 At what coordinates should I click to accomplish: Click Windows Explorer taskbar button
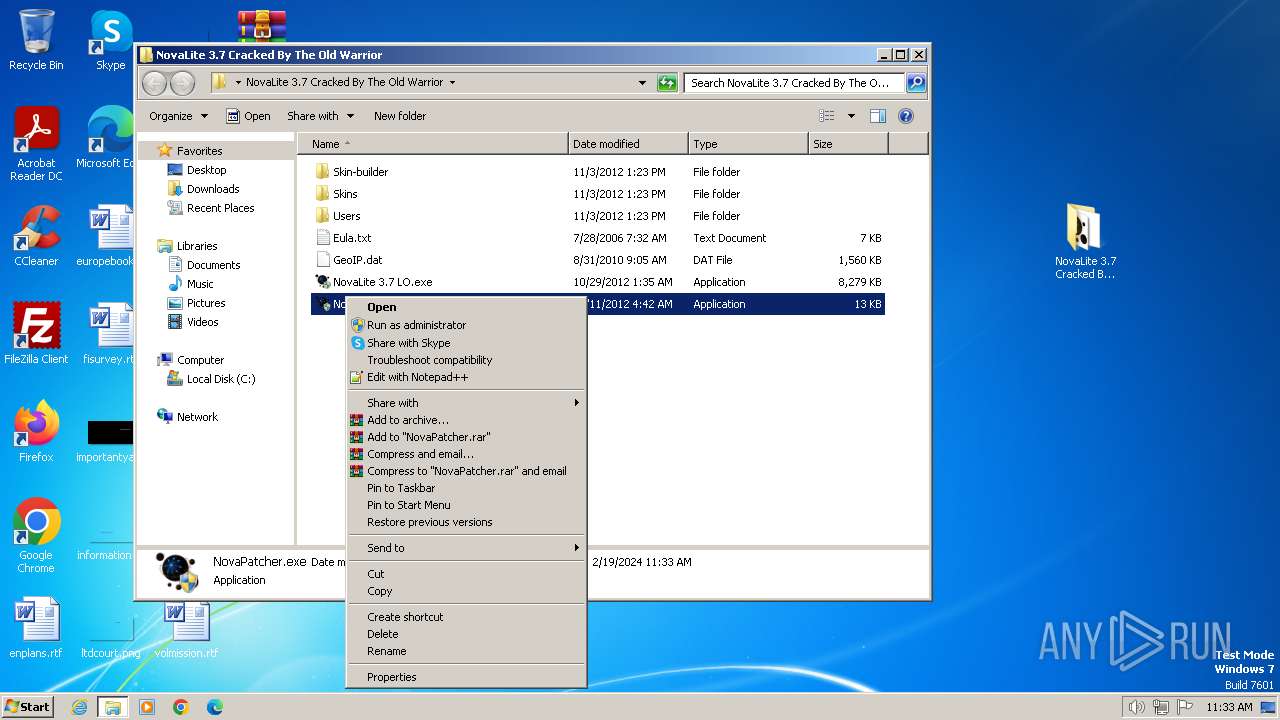click(112, 707)
